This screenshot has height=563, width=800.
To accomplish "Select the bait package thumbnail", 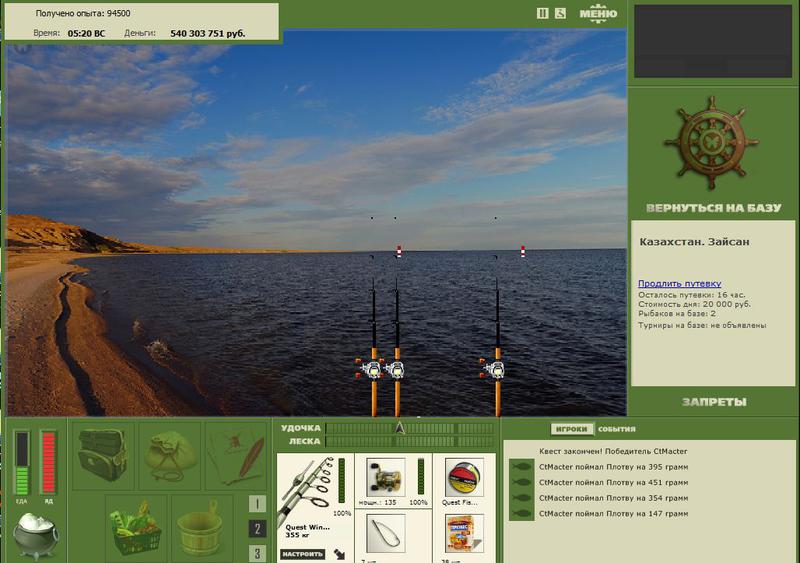I will tap(464, 534).
